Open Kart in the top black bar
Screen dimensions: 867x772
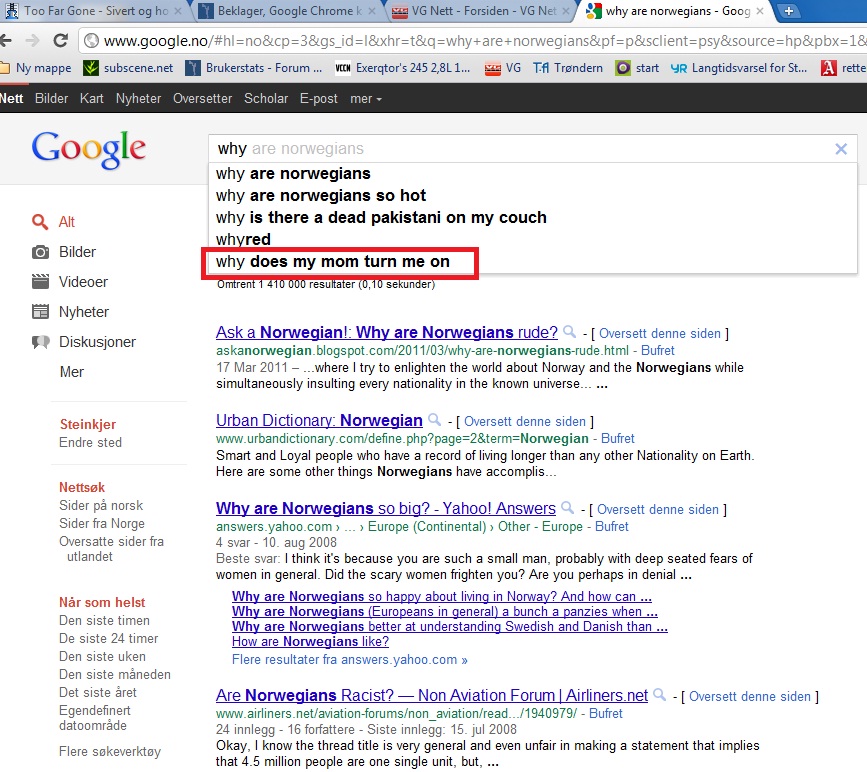pyautogui.click(x=91, y=98)
